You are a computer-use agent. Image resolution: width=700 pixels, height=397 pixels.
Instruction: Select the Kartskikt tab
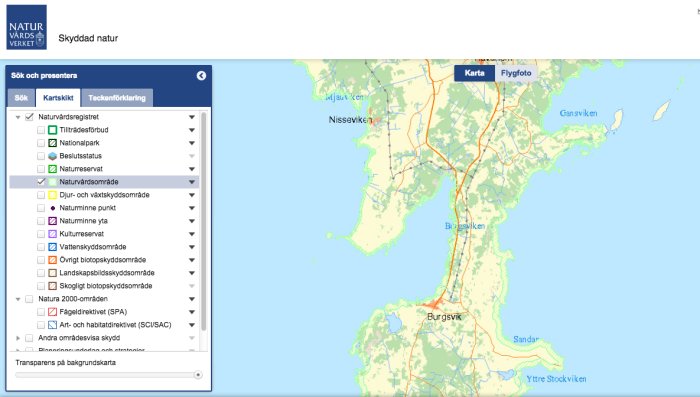pyautogui.click(x=58, y=98)
